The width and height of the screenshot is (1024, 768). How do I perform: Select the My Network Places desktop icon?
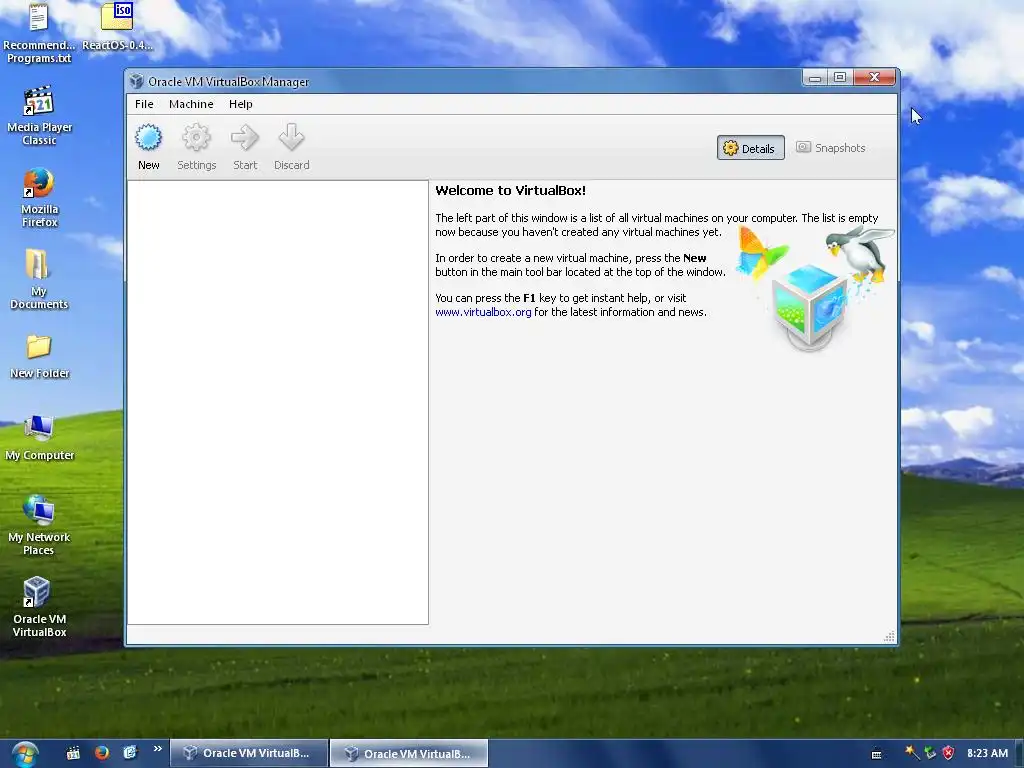tap(39, 526)
